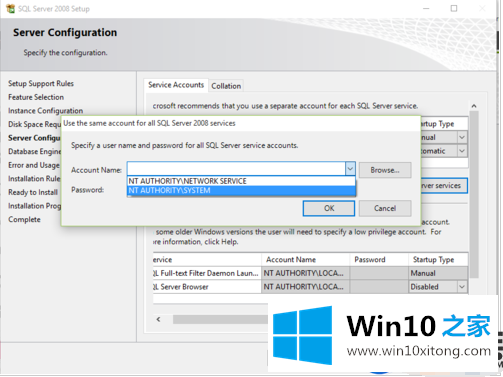Select Ready to Install step

[x=33, y=192]
